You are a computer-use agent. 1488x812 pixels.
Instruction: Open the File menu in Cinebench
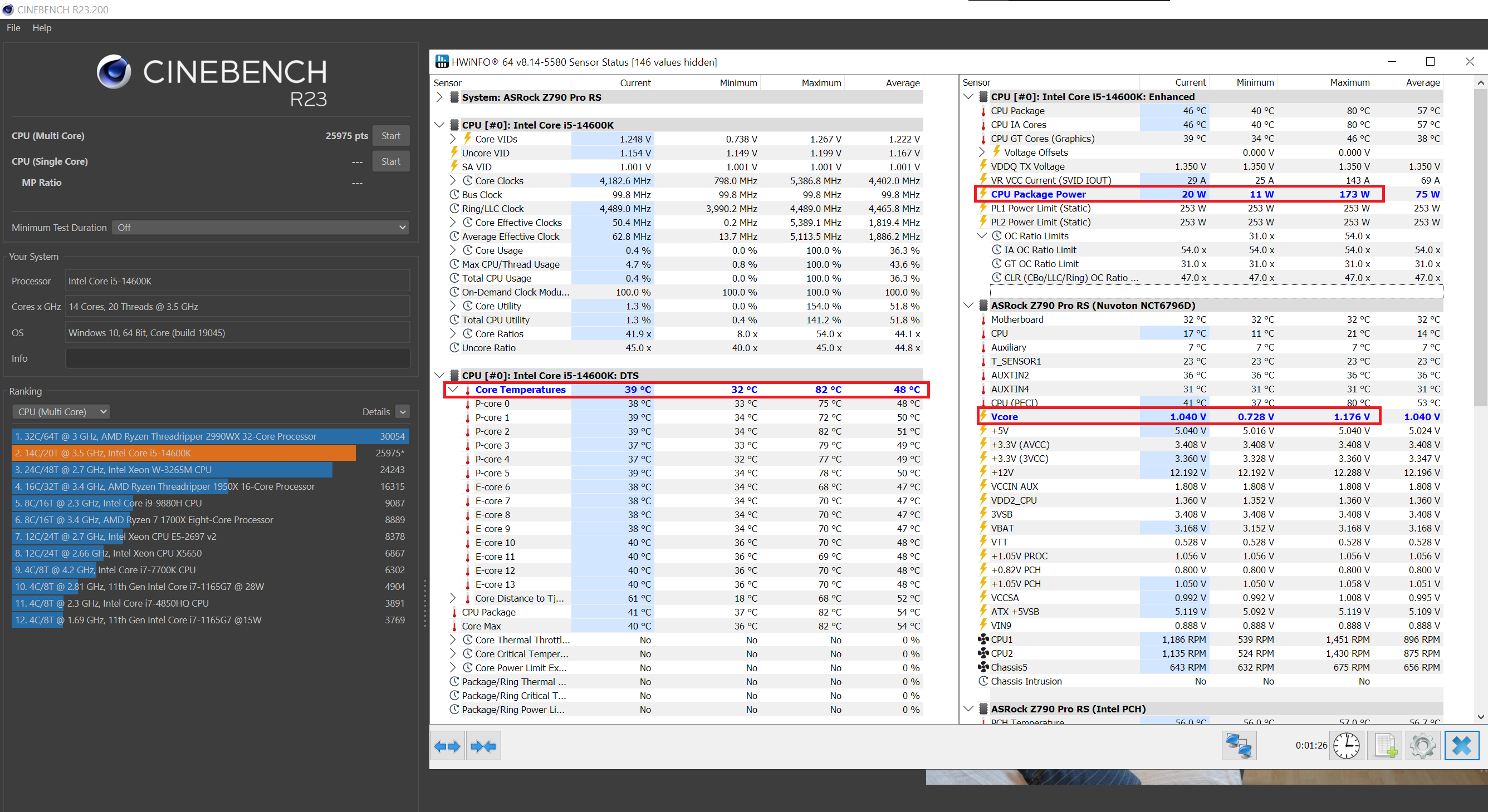click(x=13, y=28)
